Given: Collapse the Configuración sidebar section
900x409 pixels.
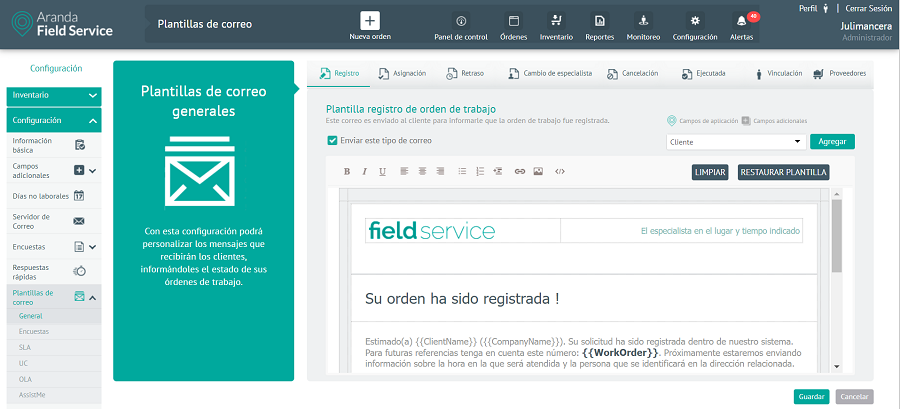Looking at the screenshot, I should click(54, 121).
